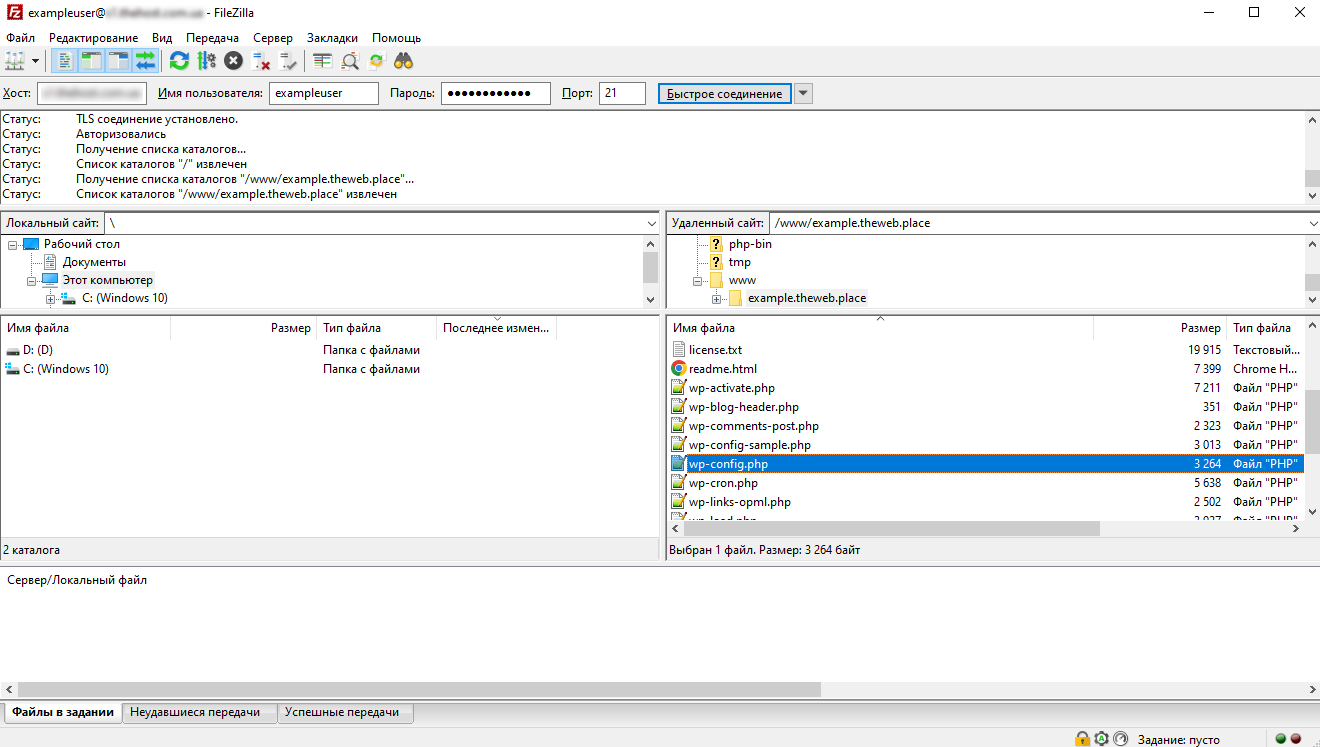This screenshot has height=747, width=1320.
Task: Select wp-config.php file
Action: 986,464
